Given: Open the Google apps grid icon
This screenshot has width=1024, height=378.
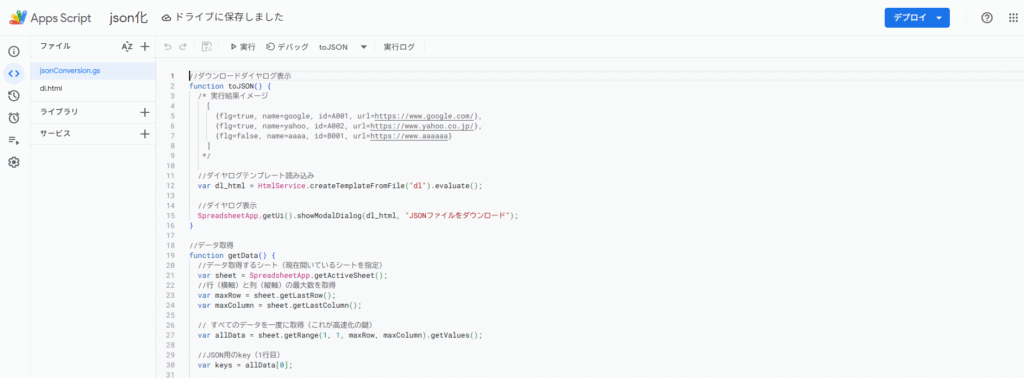Looking at the screenshot, I should (x=1014, y=18).
